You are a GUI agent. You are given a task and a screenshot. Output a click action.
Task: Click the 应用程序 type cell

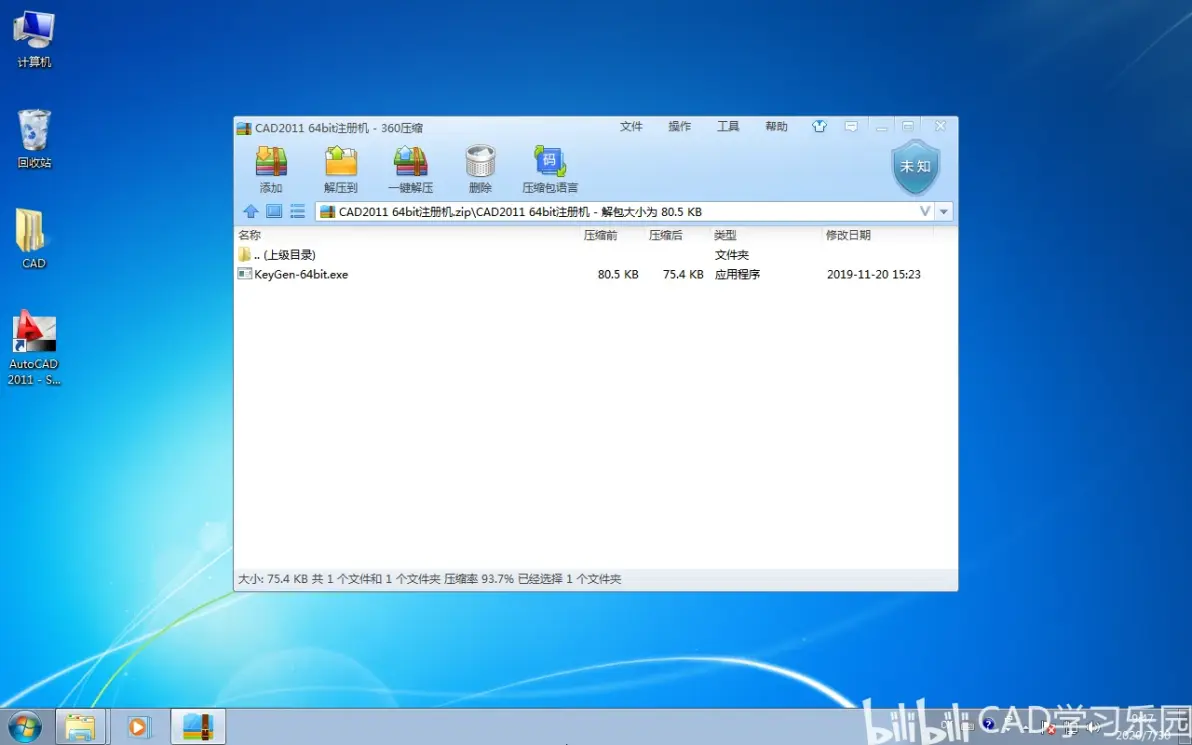[x=737, y=274]
